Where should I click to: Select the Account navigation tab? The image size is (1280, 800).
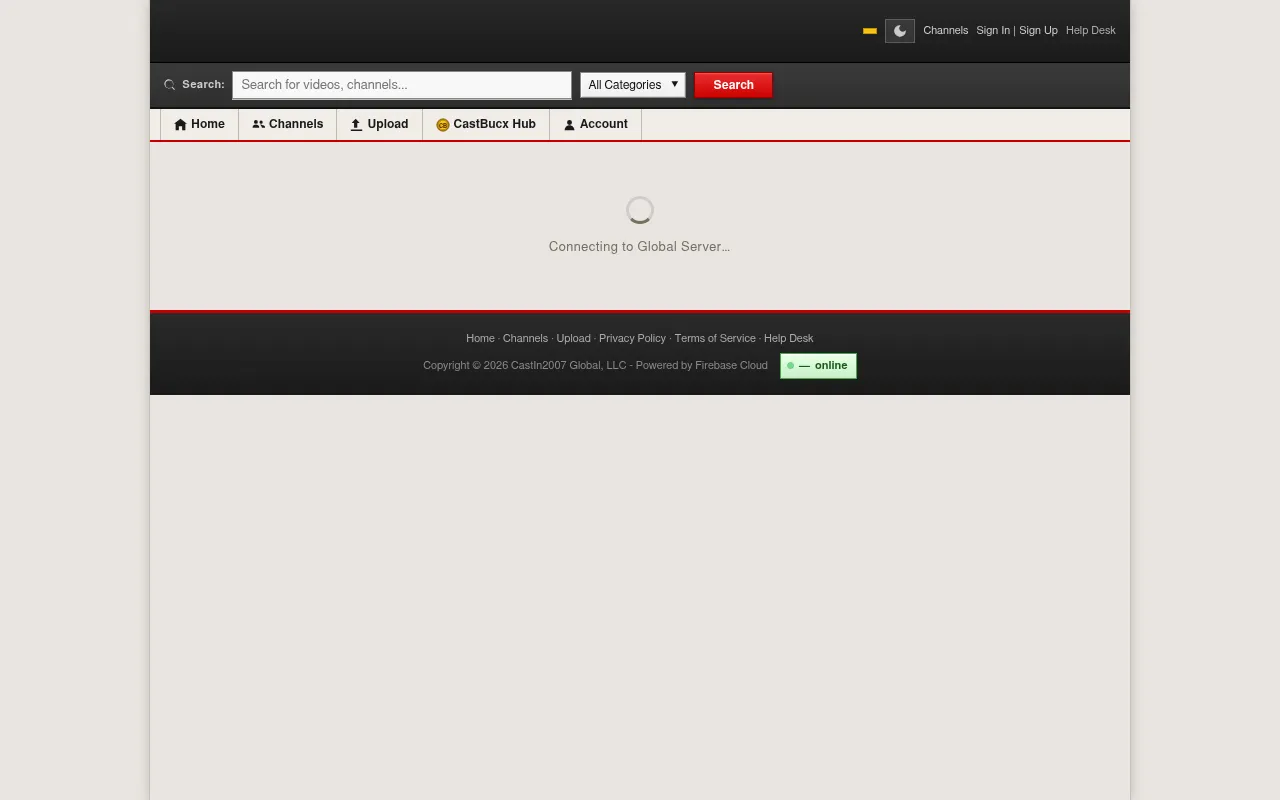(x=596, y=124)
